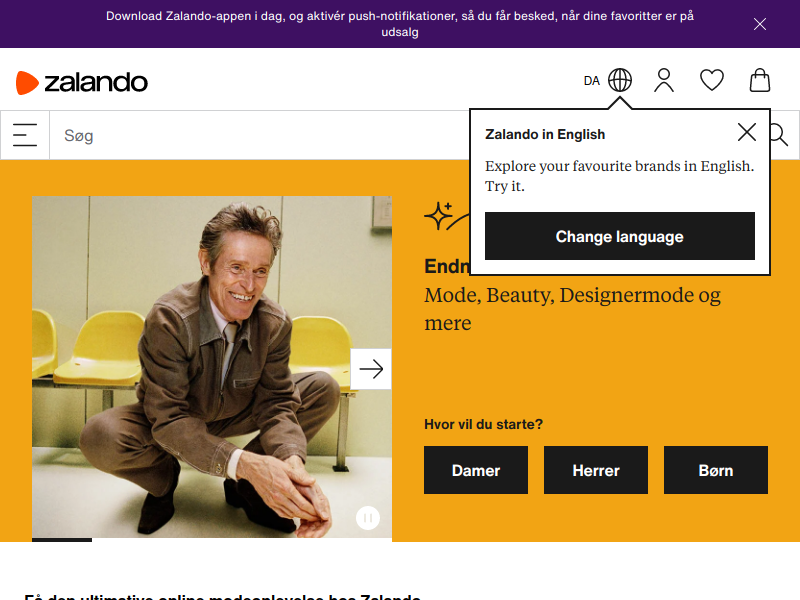Click the 'Hvor vil du starte?' heading
The height and width of the screenshot is (600, 800).
[484, 424]
